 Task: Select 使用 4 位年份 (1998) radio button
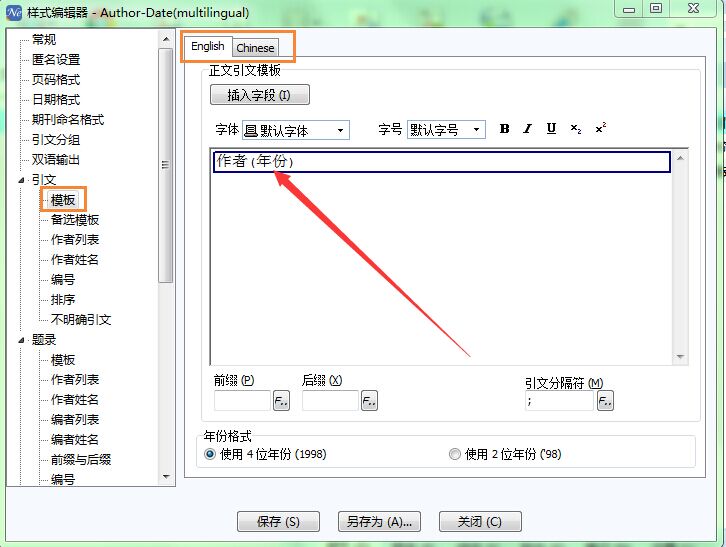pyautogui.click(x=210, y=454)
